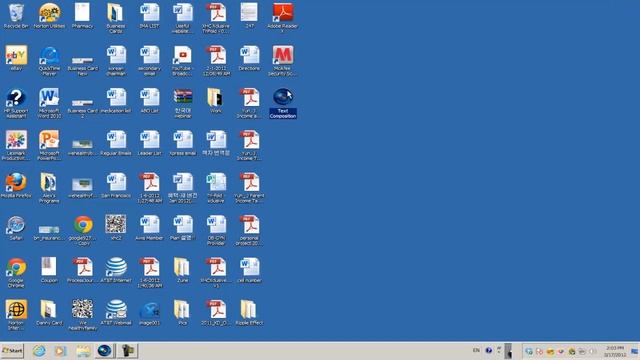This screenshot has height=360, width=640.
Task: Select the 1-6-2012 1;27;48 AM PDF
Action: coord(149,189)
